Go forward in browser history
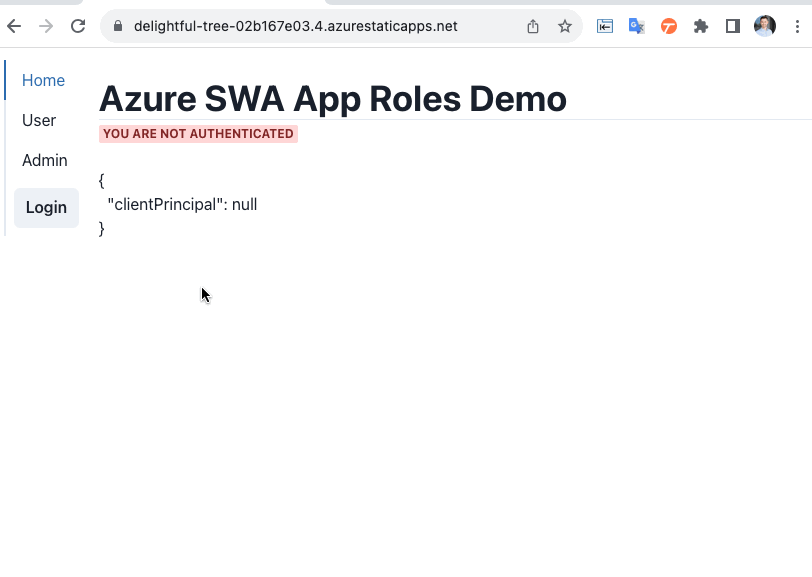812x577 pixels. pos(46,26)
